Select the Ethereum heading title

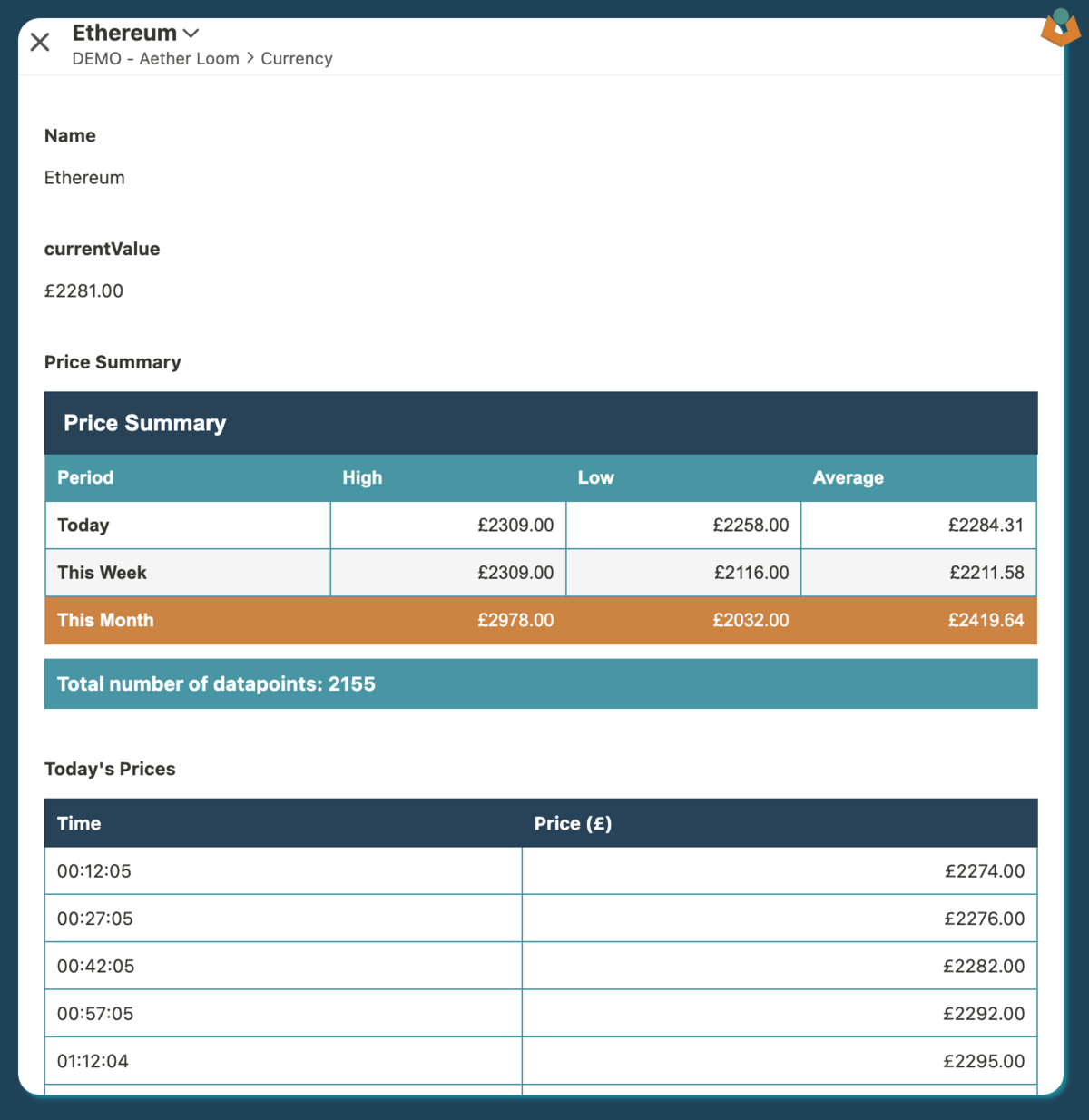124,34
